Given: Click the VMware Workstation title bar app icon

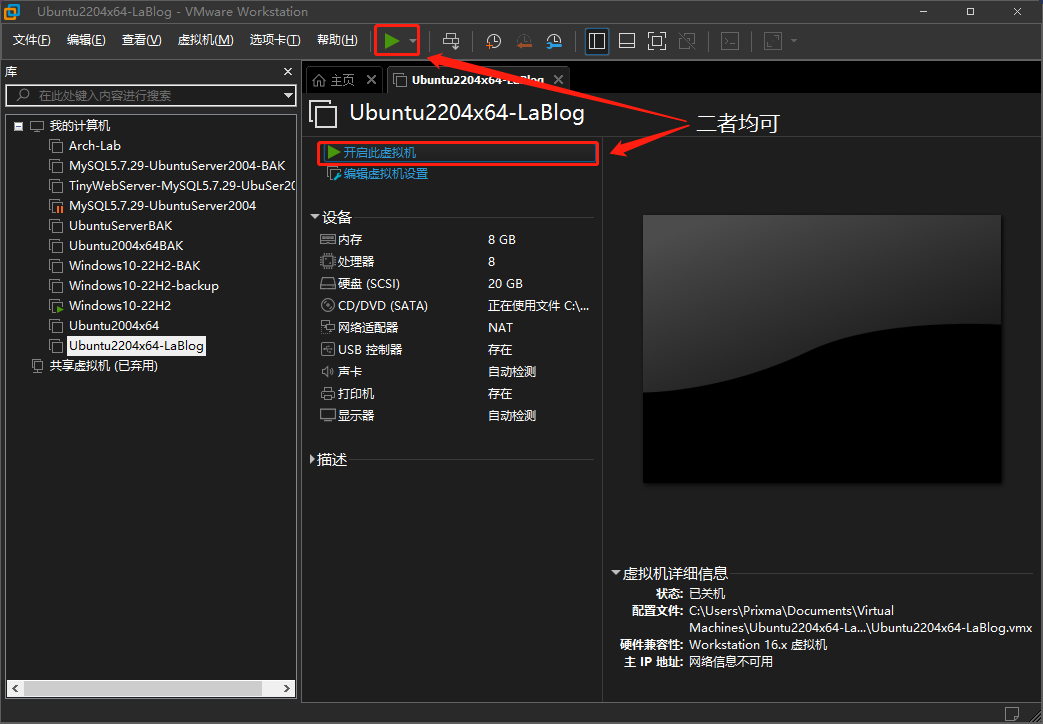Looking at the screenshot, I should [x=12, y=11].
